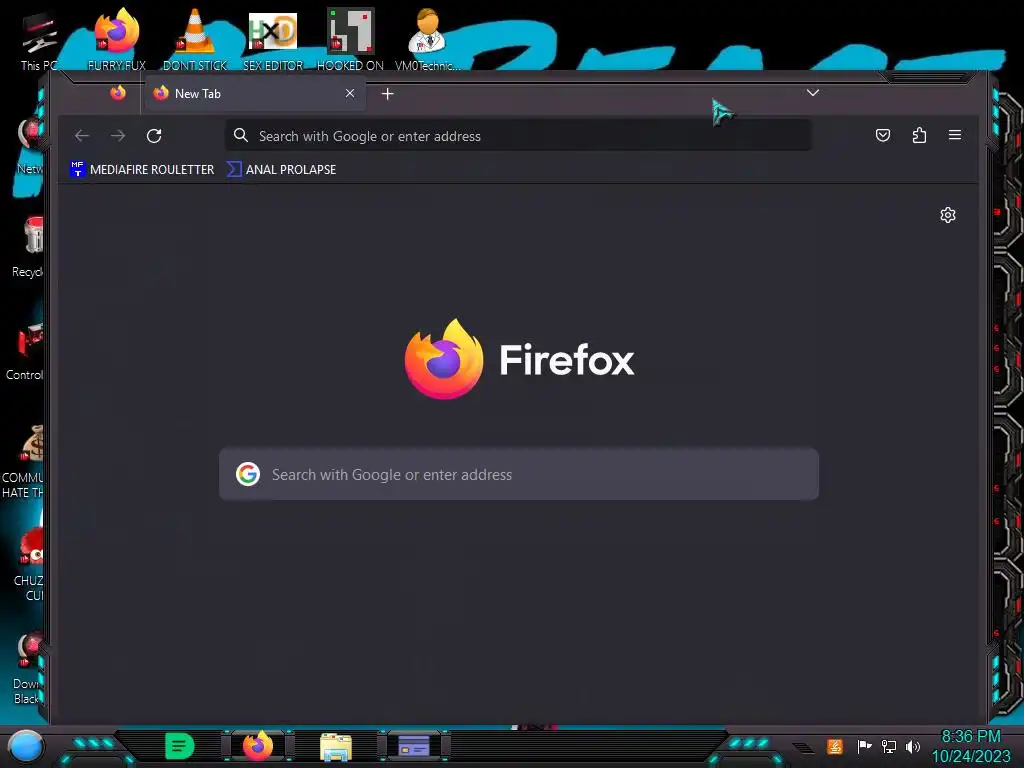Image resolution: width=1024 pixels, height=768 pixels.
Task: Open the second bookmark with the blue sigma icon
Action: coord(281,169)
